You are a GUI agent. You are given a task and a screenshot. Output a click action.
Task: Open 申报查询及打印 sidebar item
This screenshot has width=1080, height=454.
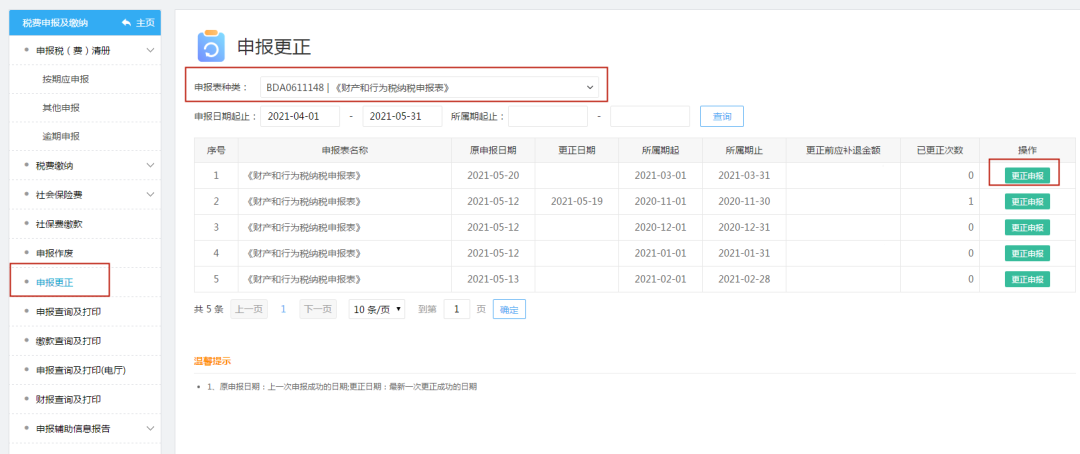pyautogui.click(x=69, y=311)
